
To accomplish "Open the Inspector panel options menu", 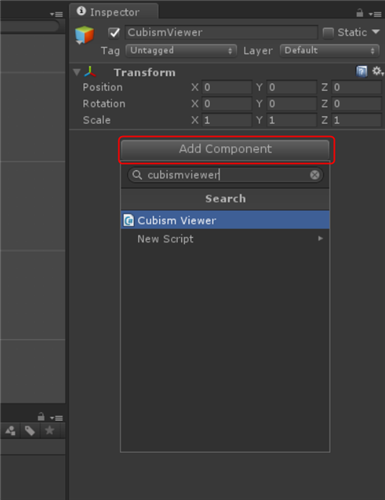I will click(375, 14).
